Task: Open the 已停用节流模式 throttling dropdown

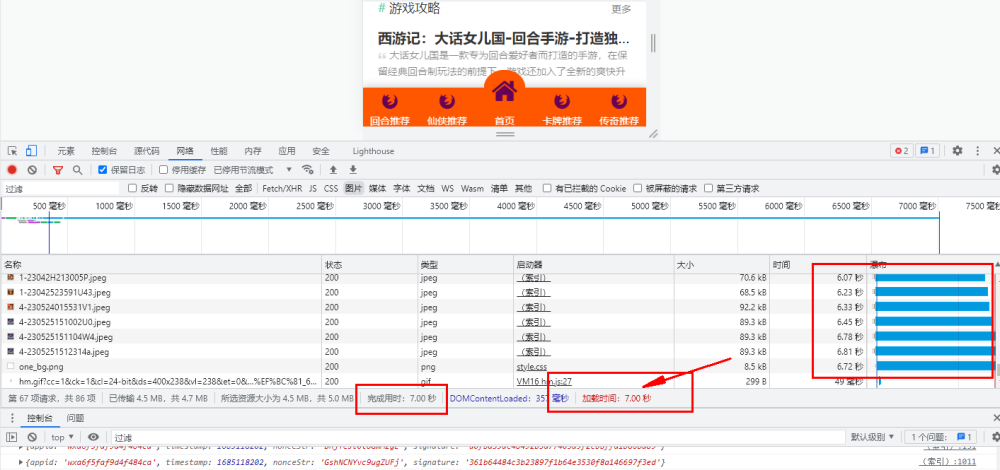Action: point(253,170)
